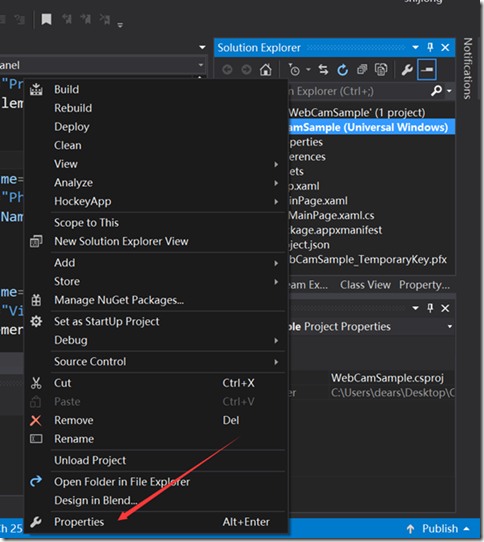This screenshot has height=542, width=484.
Task: Select Scope to This
Action: [86, 223]
